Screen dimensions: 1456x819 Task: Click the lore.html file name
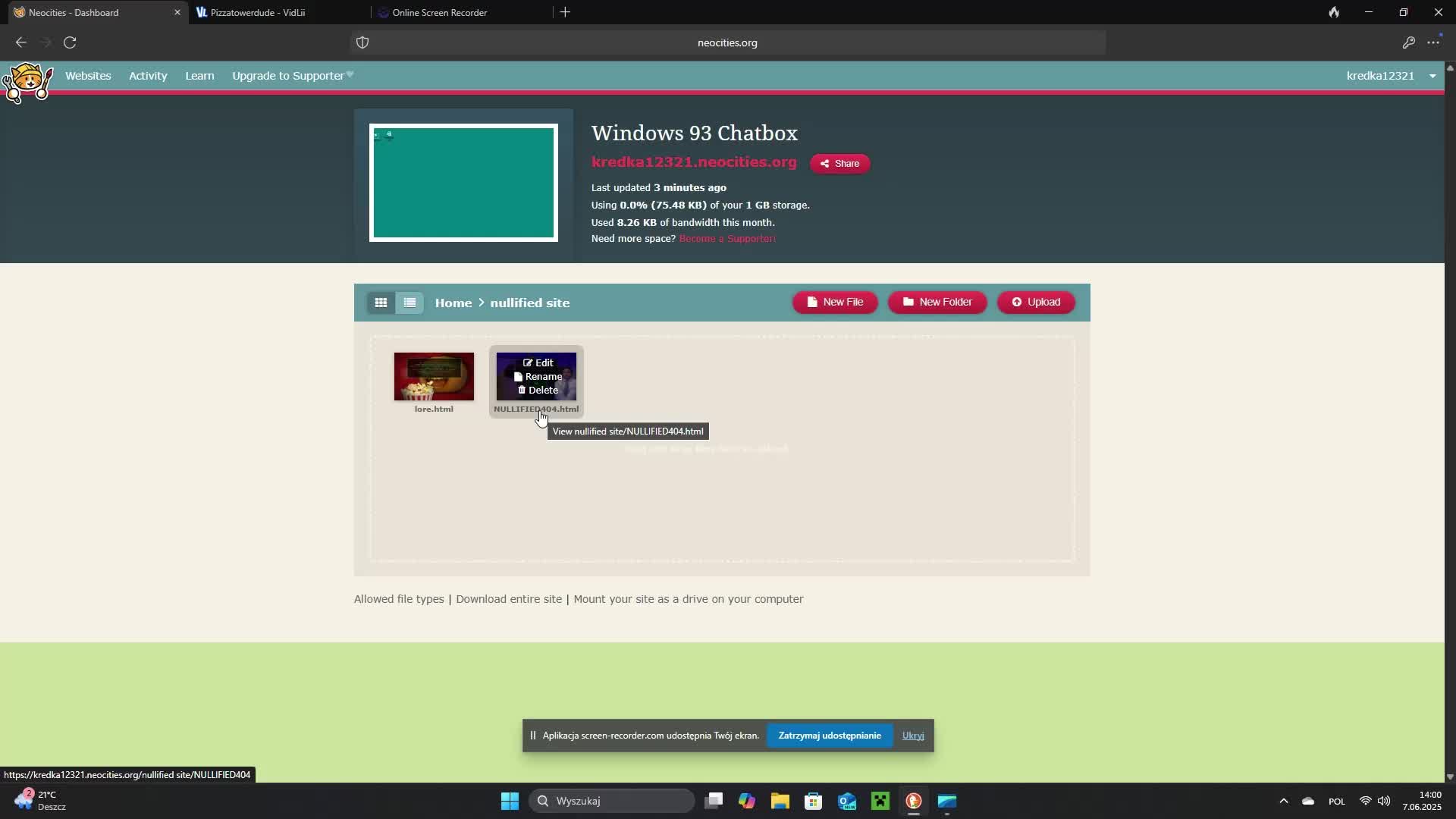(434, 409)
